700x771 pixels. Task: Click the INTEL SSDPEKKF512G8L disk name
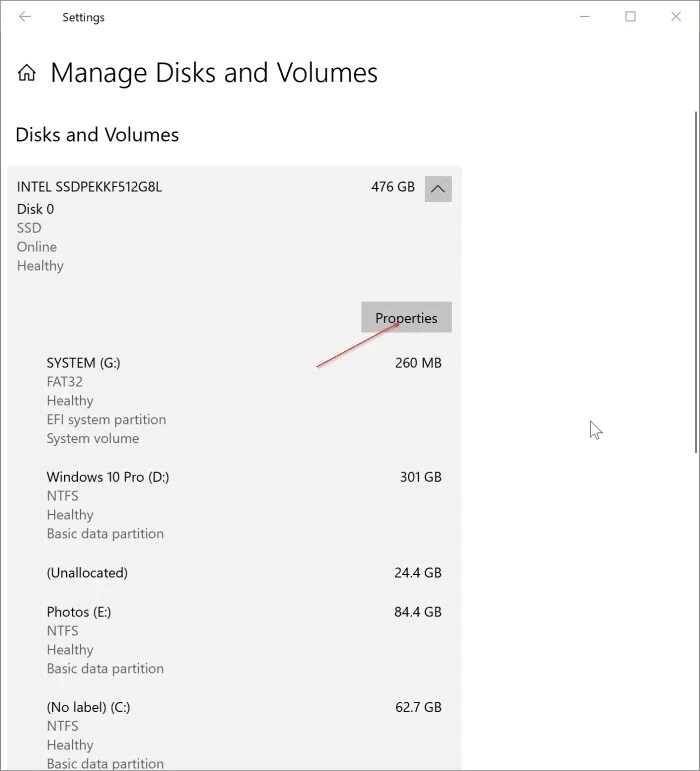[89, 187]
